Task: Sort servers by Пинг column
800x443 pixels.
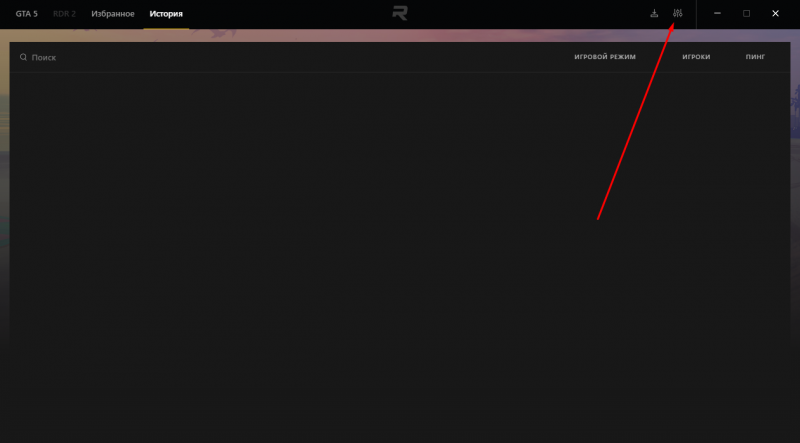Action: (755, 58)
